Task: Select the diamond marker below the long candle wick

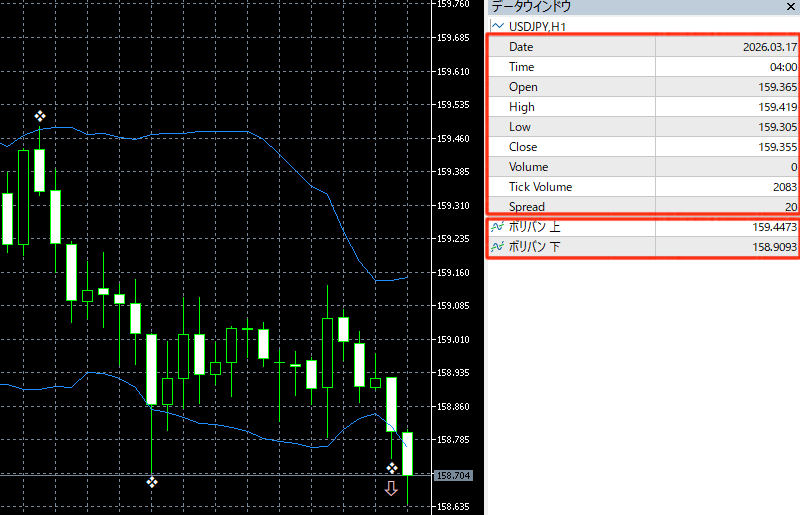Action: 152,483
